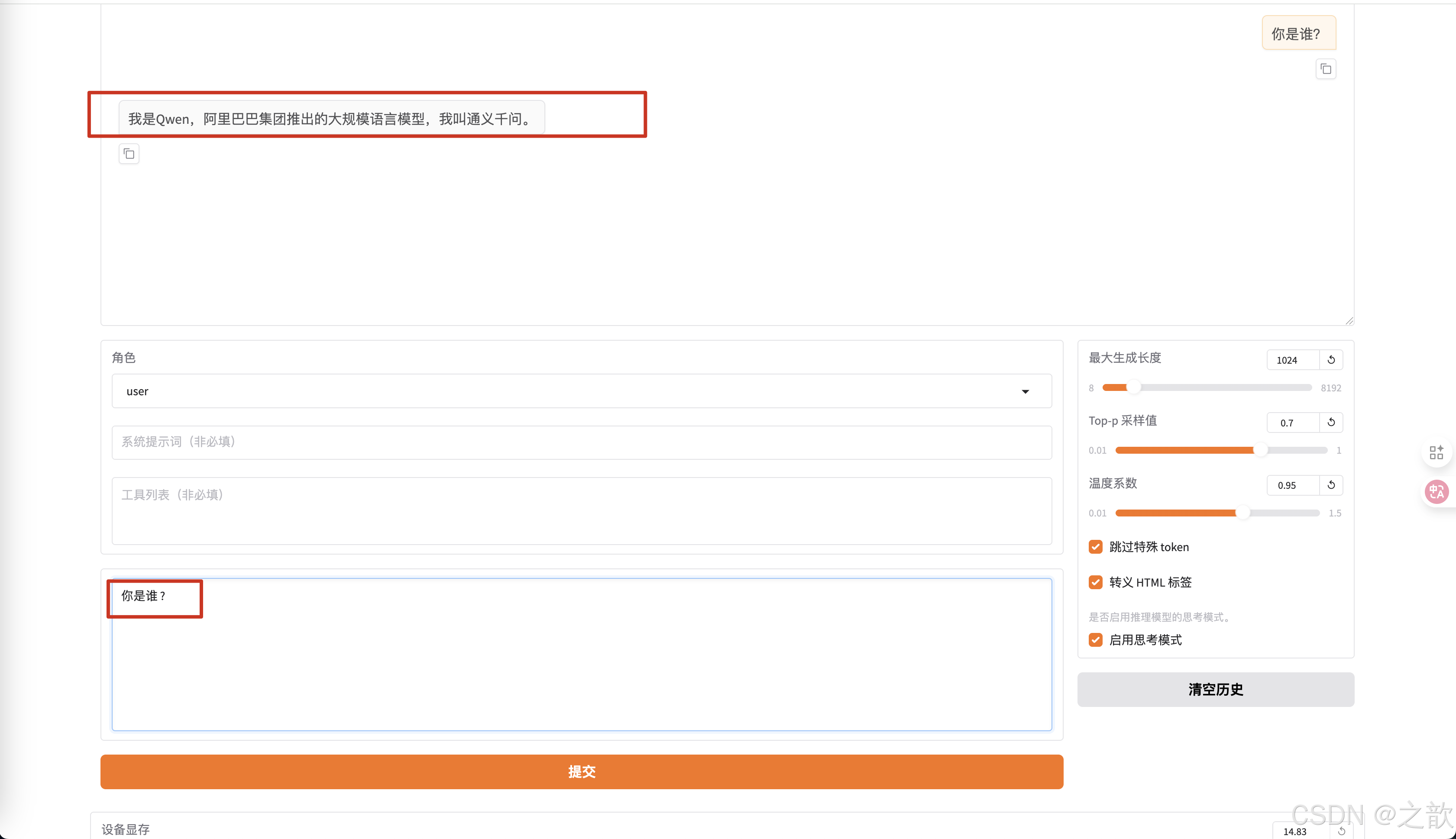Focus the 系统提示词 input field

(582, 442)
